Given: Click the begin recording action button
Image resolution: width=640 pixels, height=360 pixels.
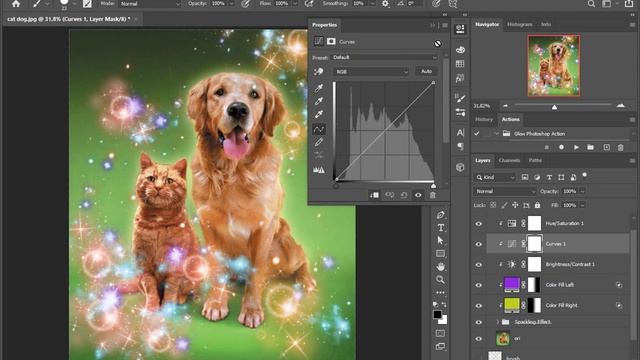Looking at the screenshot, I should [561, 147].
